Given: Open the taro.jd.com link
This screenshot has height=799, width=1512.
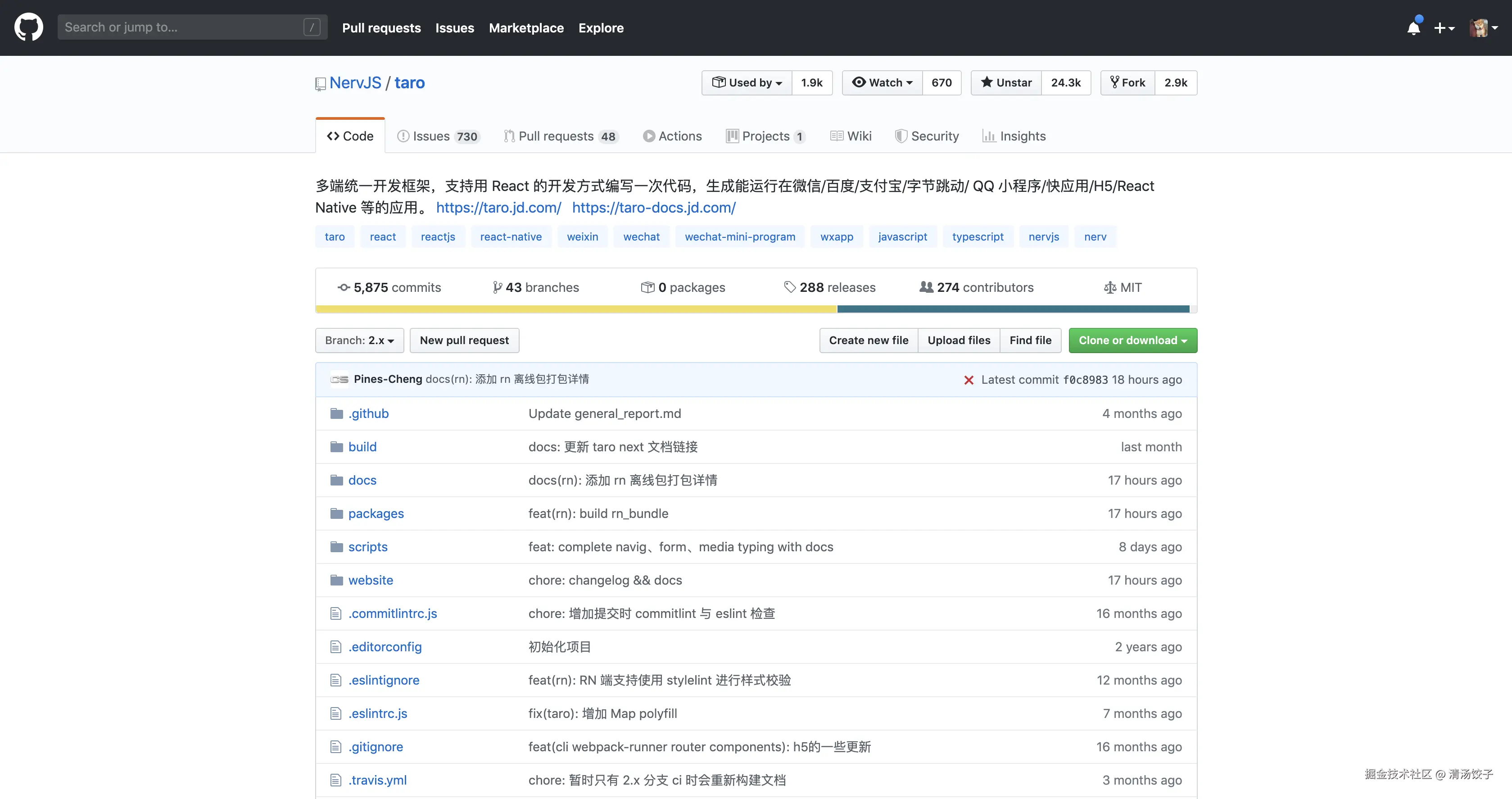Looking at the screenshot, I should pos(498,208).
